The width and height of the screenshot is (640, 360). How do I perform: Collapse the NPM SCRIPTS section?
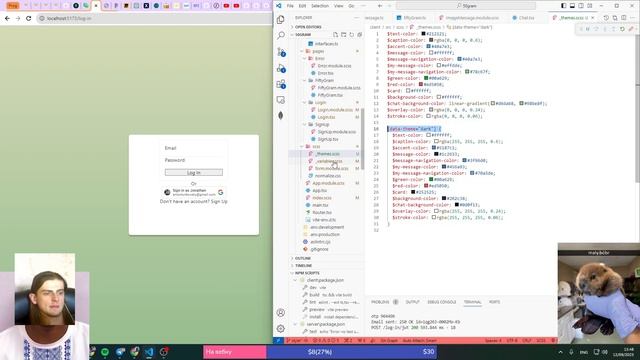click(307, 273)
